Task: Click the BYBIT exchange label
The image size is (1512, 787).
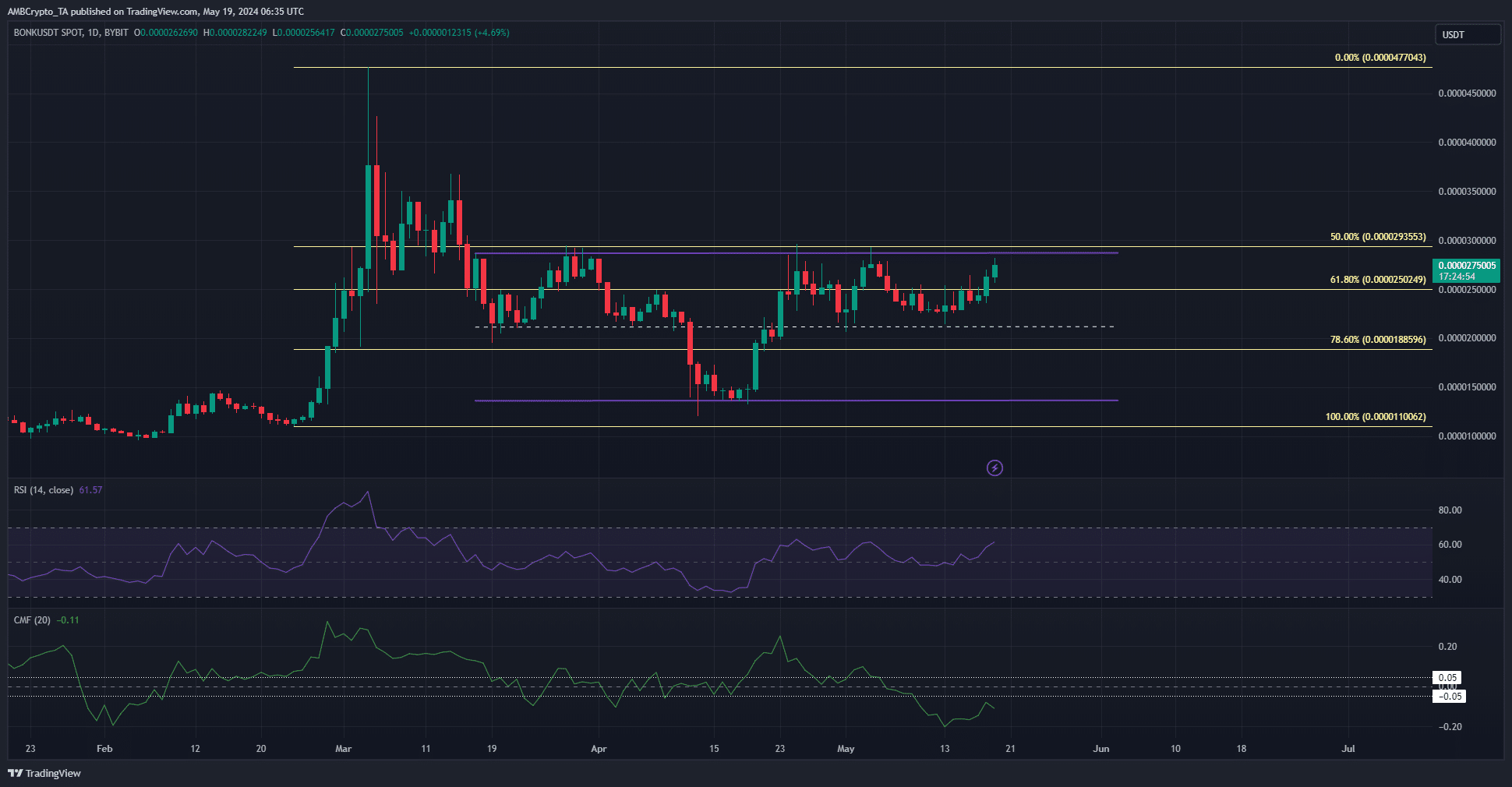Action: pyautogui.click(x=116, y=33)
